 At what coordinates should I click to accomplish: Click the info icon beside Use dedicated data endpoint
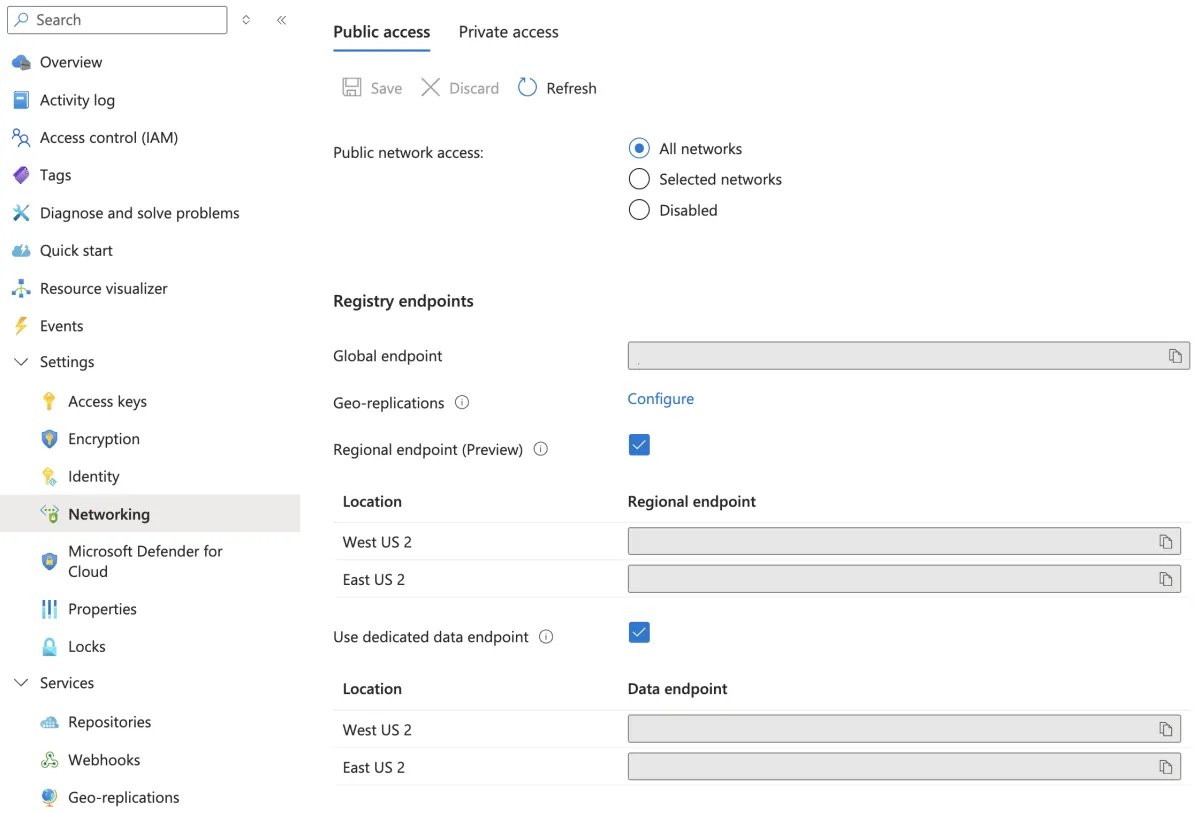(x=546, y=636)
